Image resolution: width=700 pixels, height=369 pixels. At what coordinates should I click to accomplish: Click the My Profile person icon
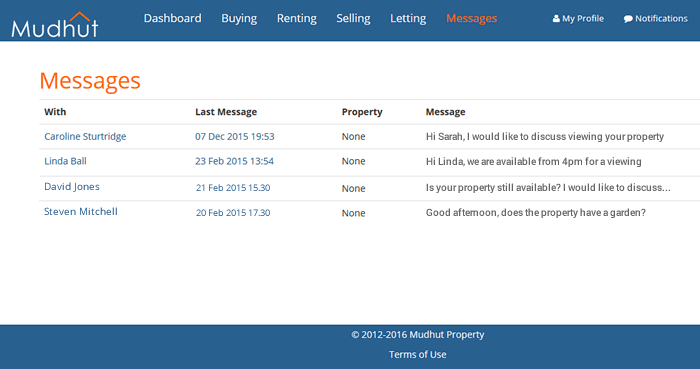pos(556,19)
